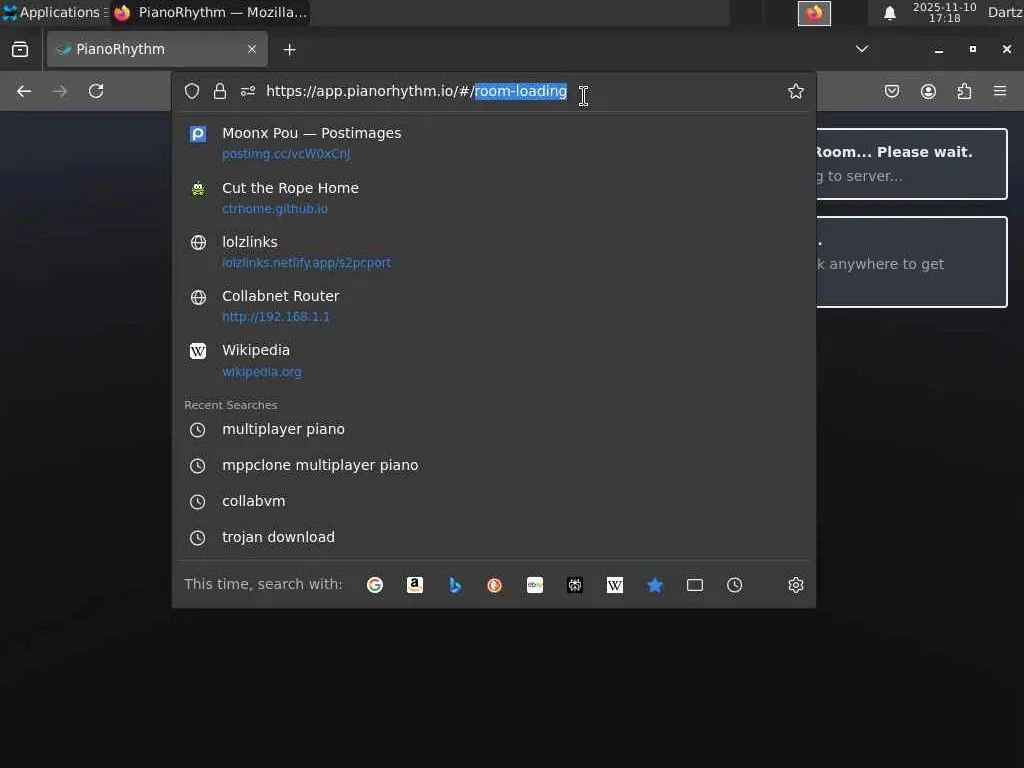Open Save to Pocket icon
Image resolution: width=1024 pixels, height=768 pixels.
point(892,91)
